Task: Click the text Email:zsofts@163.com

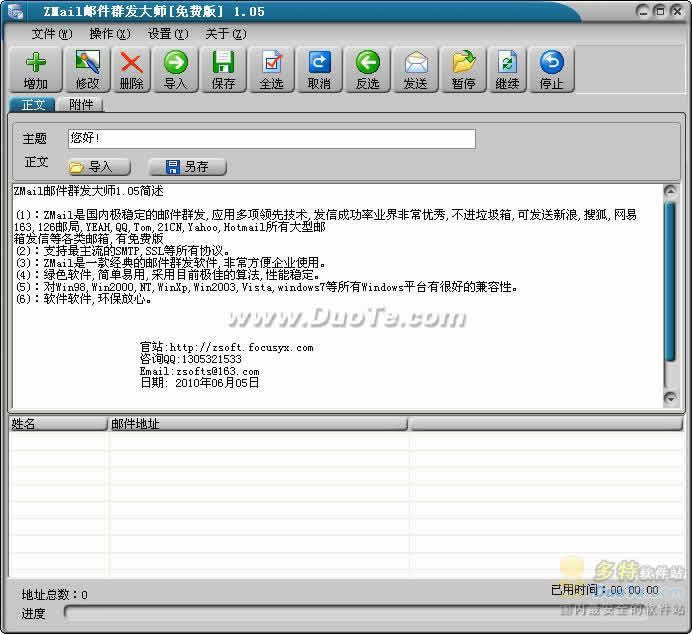Action: [x=199, y=371]
